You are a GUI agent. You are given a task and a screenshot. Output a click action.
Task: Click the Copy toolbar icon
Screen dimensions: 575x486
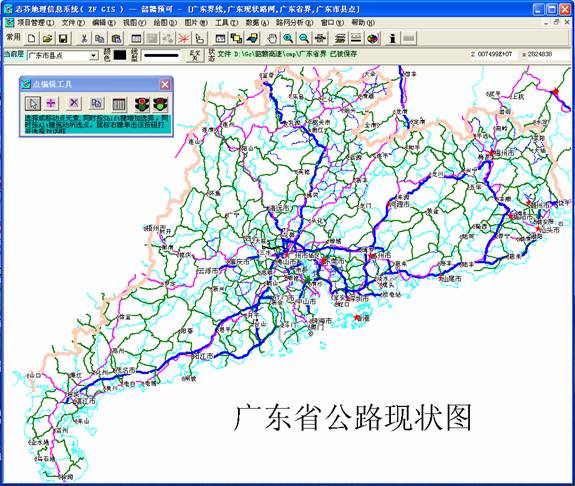[100, 38]
